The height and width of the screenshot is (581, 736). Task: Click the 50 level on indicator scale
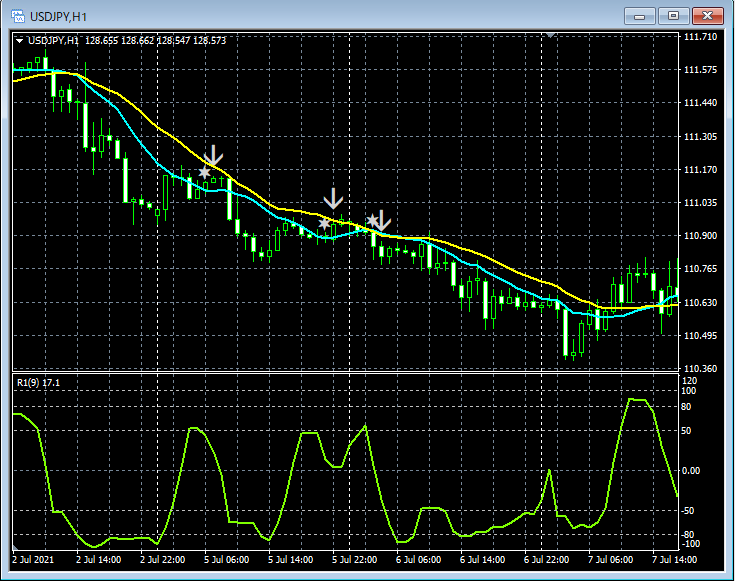[x=686, y=430]
